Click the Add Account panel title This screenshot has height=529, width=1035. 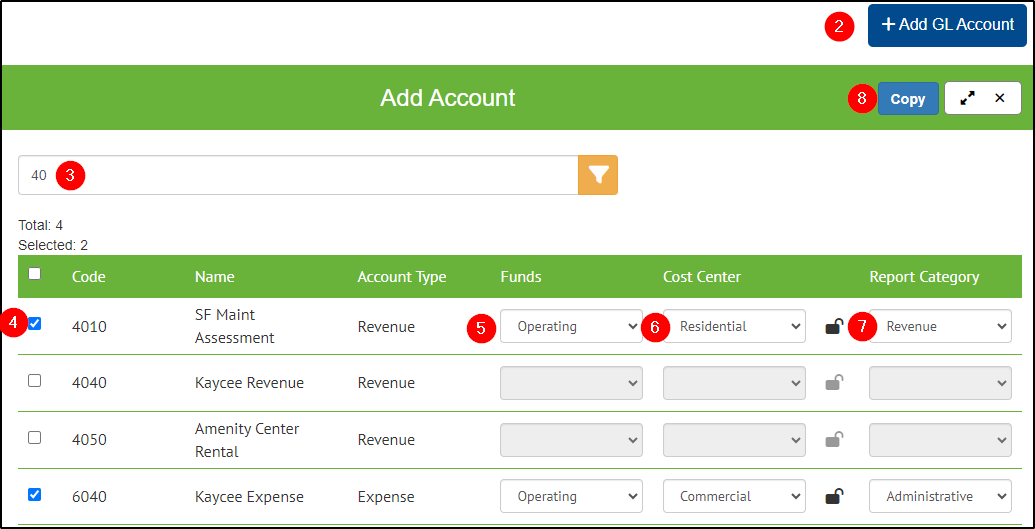point(448,98)
